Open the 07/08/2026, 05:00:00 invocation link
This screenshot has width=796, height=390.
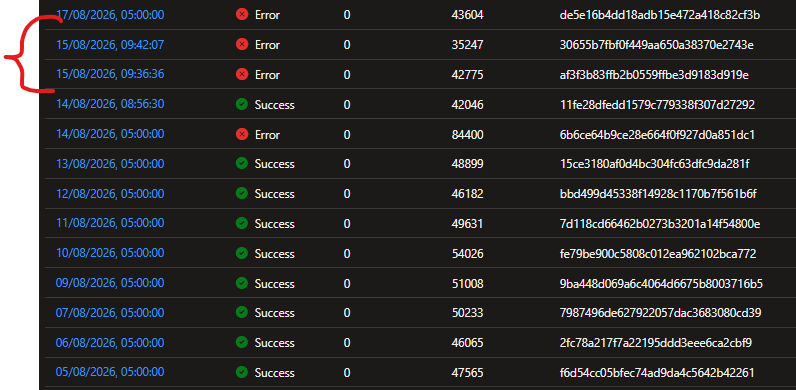pyautogui.click(x=110, y=312)
